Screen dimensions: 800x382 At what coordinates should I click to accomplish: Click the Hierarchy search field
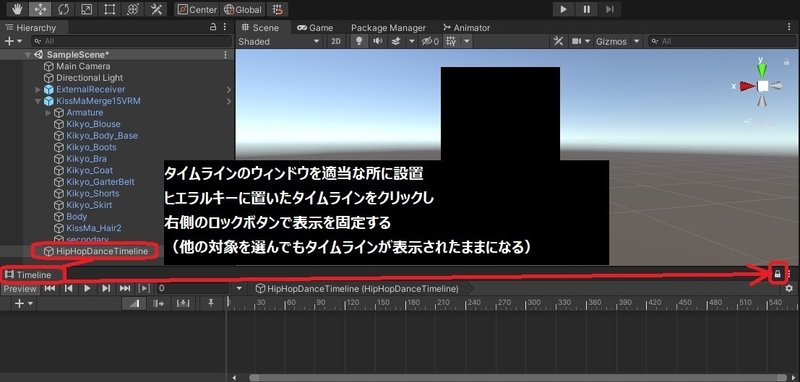pos(131,41)
